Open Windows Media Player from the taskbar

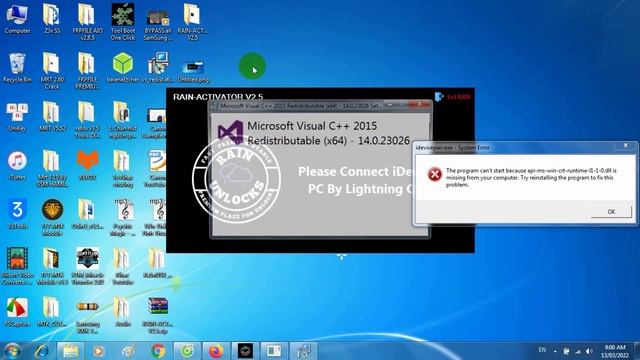pos(98,351)
